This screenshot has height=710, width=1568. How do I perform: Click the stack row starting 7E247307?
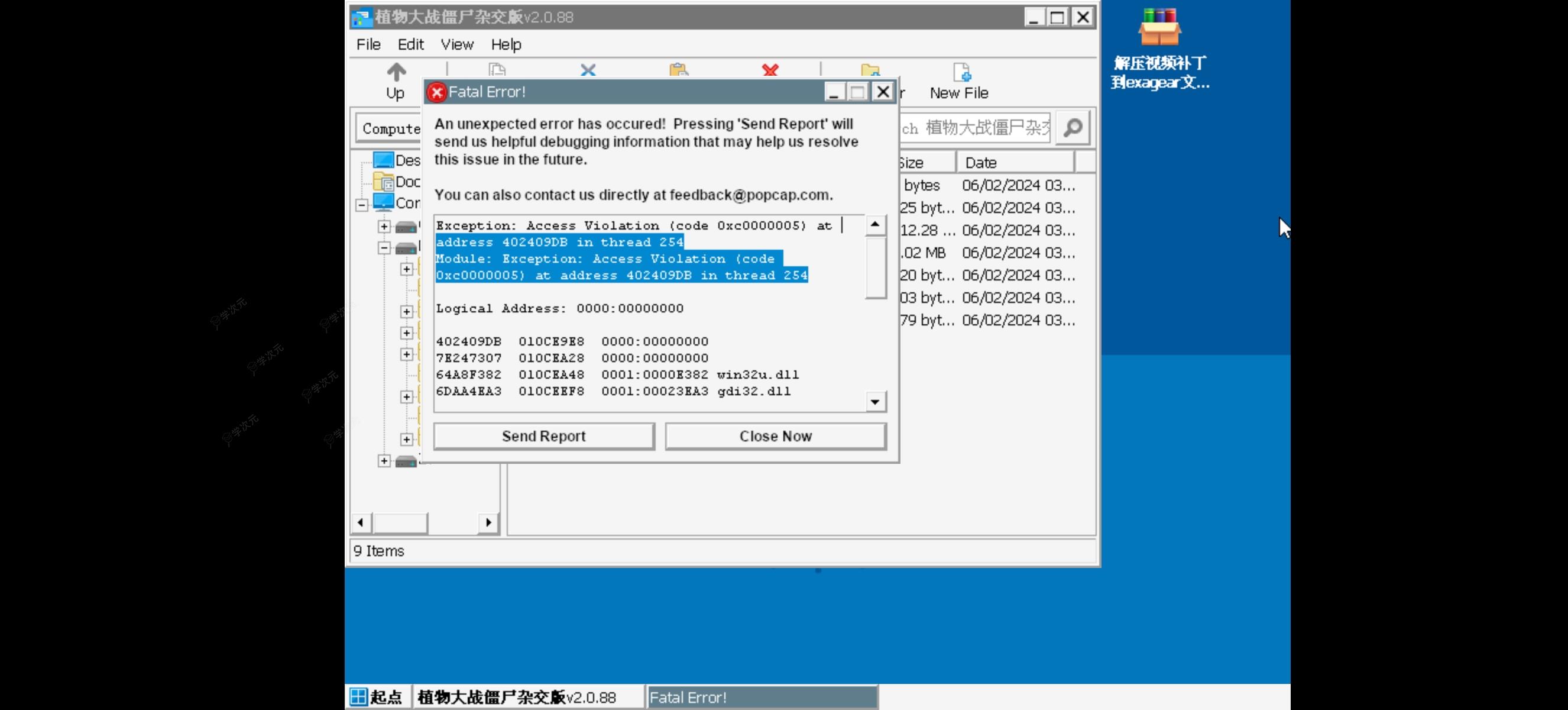[x=572, y=357]
